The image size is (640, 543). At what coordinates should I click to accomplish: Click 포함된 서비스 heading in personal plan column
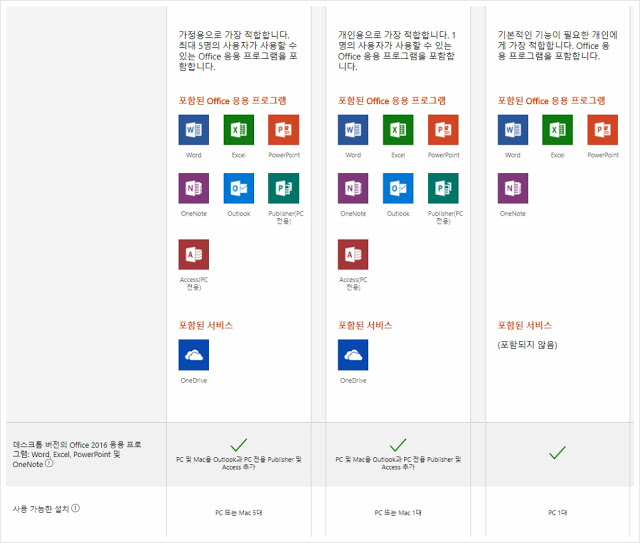click(365, 325)
